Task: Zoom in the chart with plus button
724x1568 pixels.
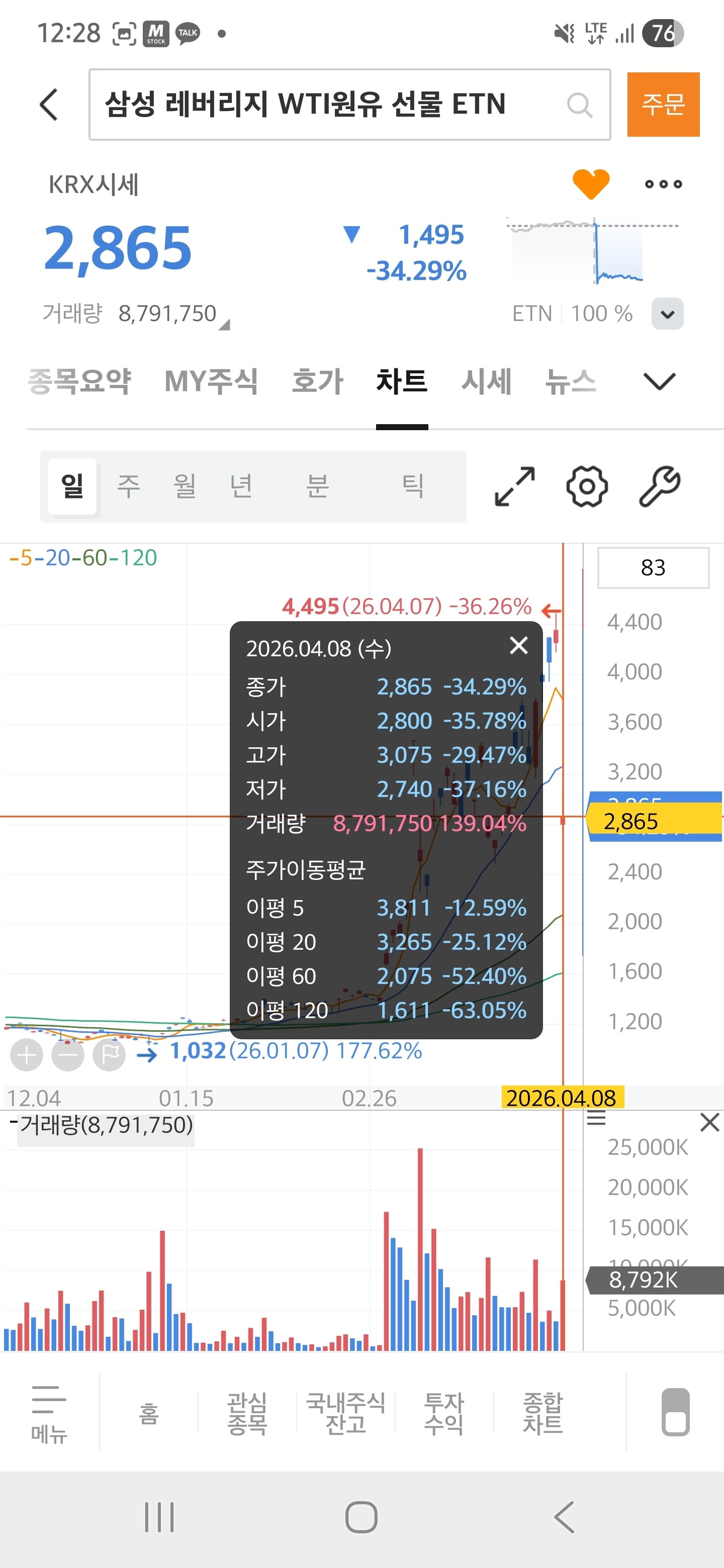Action: tap(27, 1055)
